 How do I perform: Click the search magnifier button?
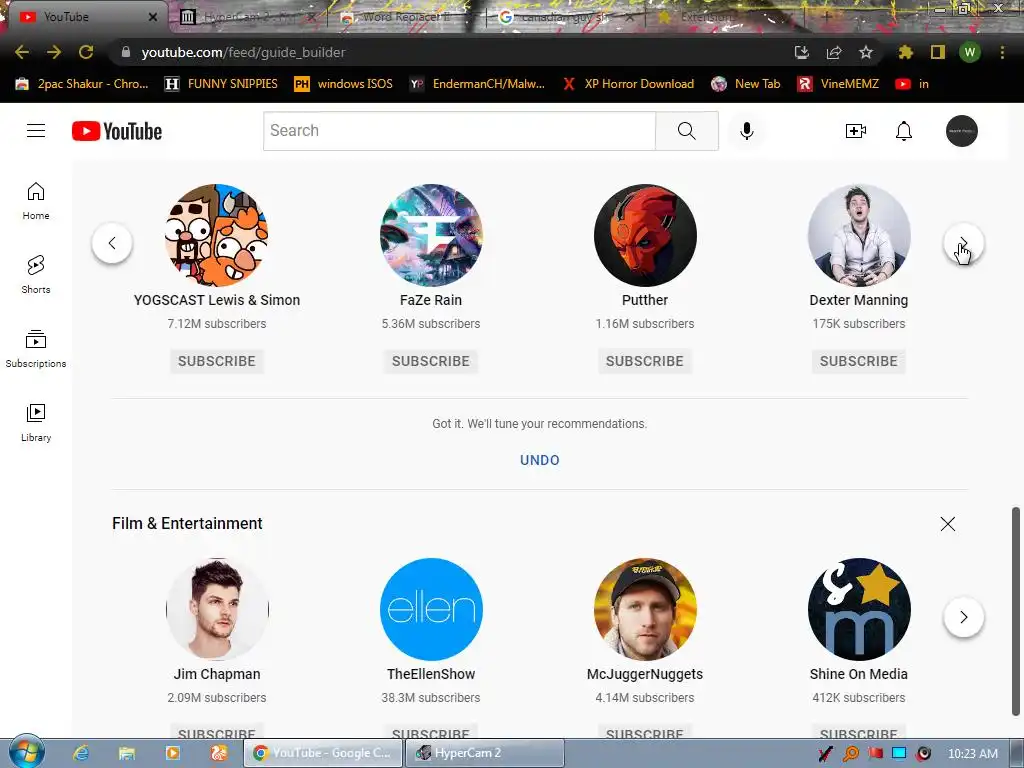(686, 131)
